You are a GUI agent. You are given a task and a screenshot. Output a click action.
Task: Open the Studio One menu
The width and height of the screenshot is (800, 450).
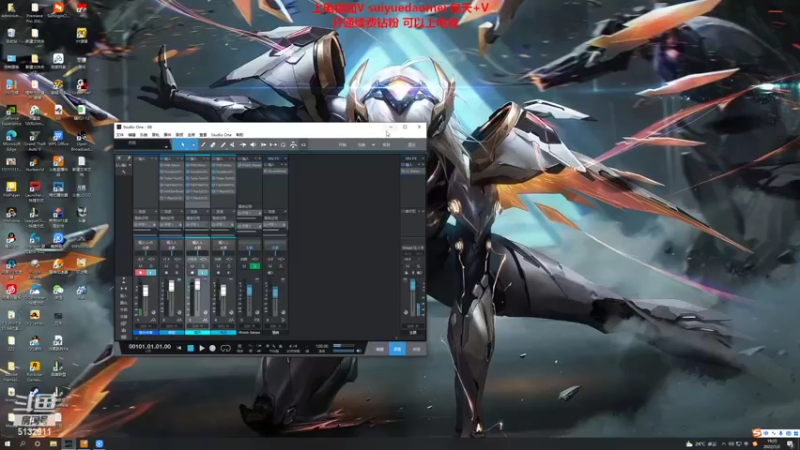pyautogui.click(x=221, y=135)
